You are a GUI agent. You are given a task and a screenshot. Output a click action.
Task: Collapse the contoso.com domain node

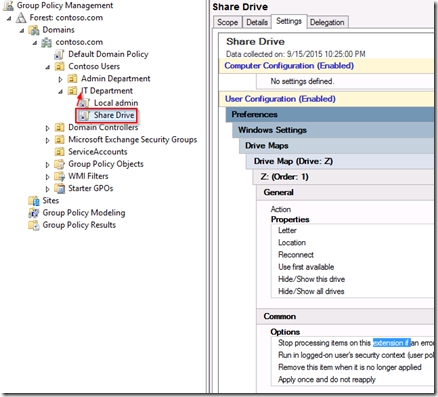(x=35, y=43)
